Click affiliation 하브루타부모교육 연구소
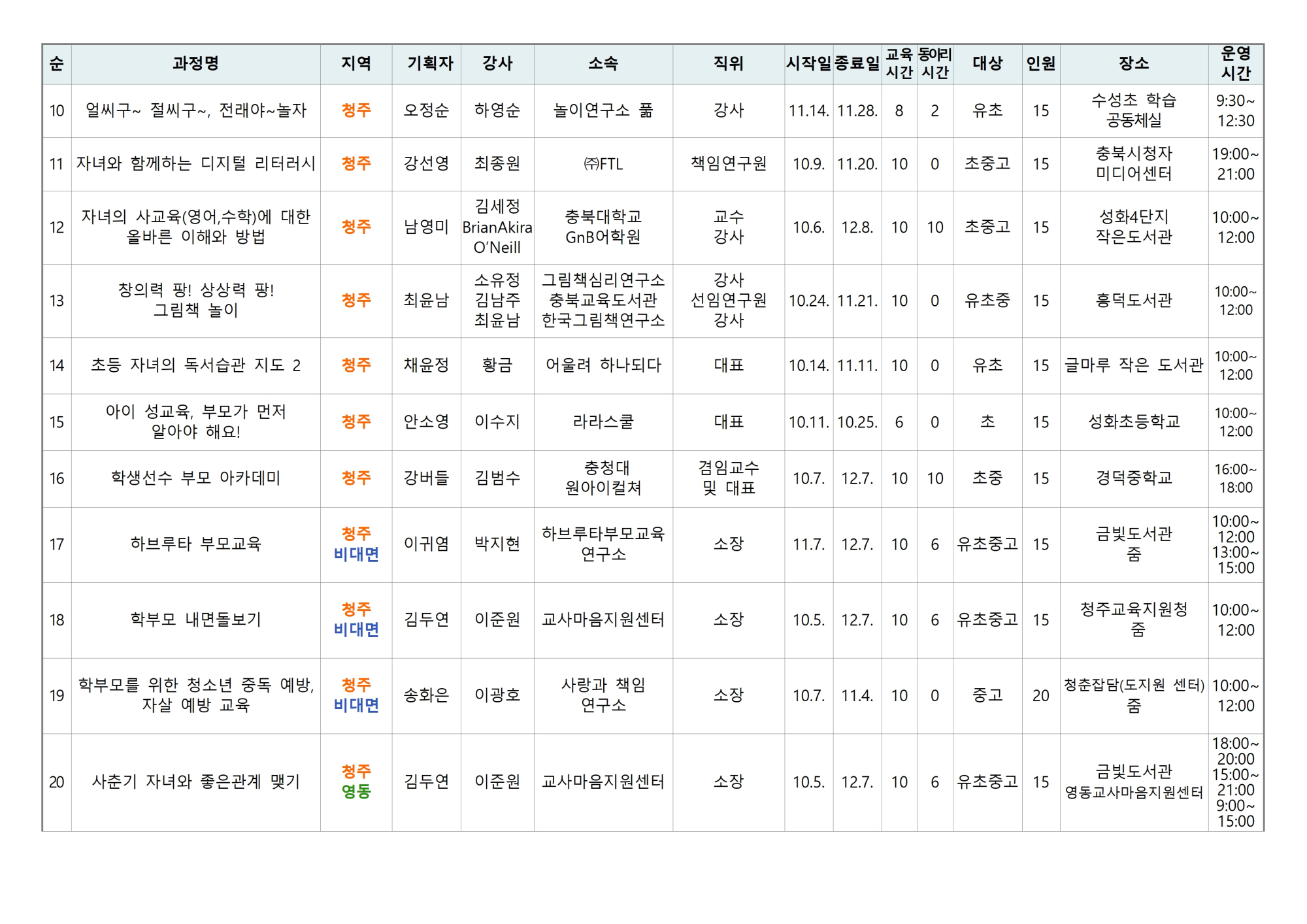 click(x=603, y=544)
